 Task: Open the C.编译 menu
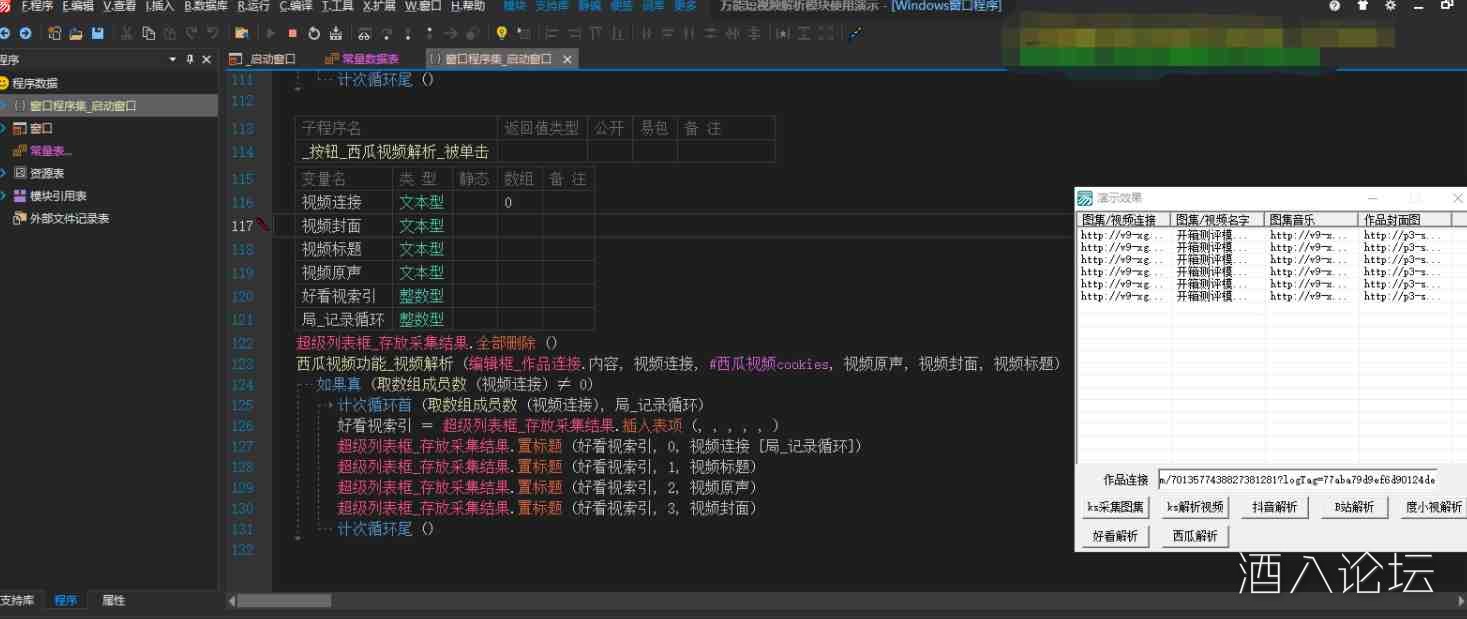click(x=296, y=6)
